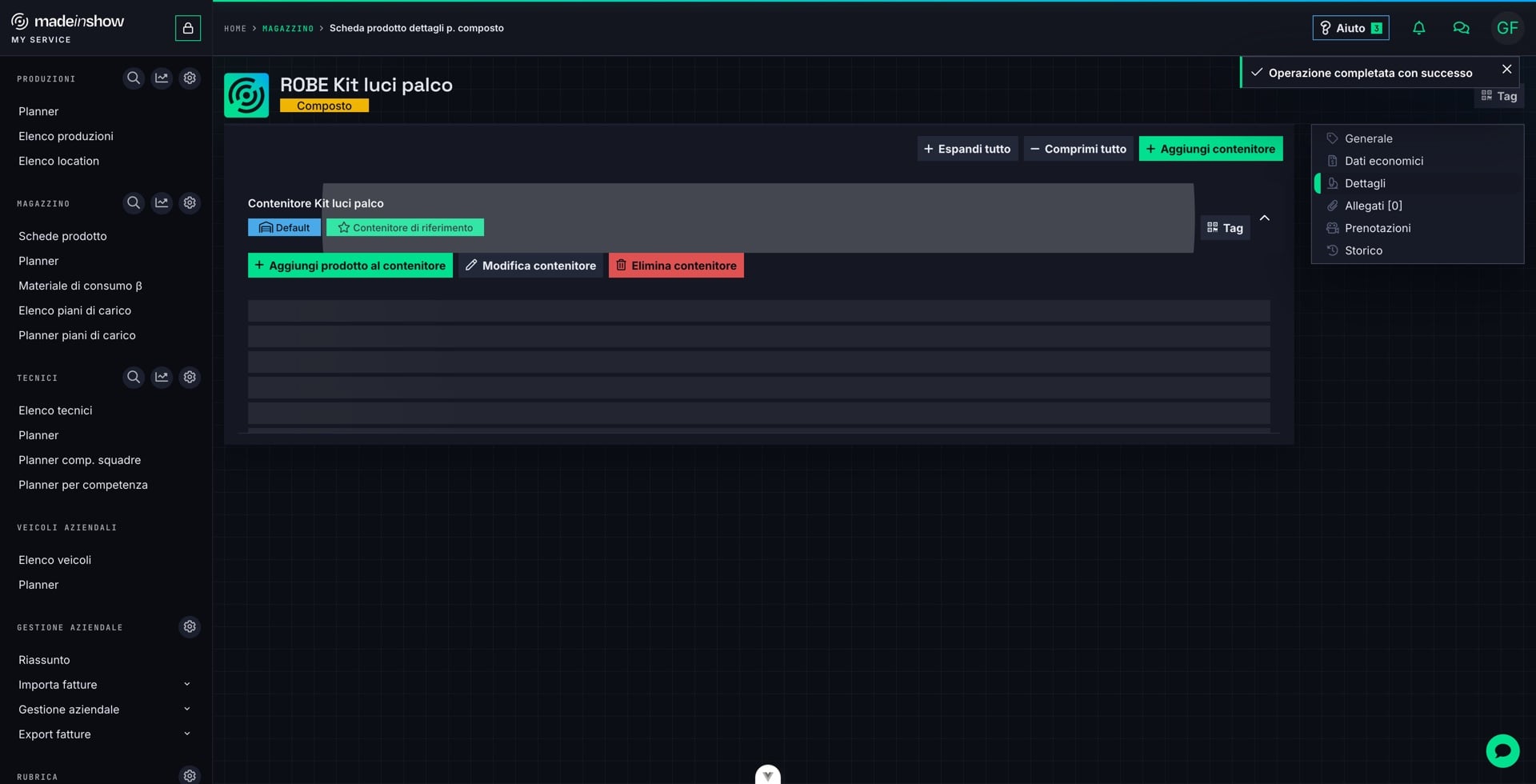Open Magazzino settings gear
This screenshot has width=1536, height=784.
pos(190,203)
